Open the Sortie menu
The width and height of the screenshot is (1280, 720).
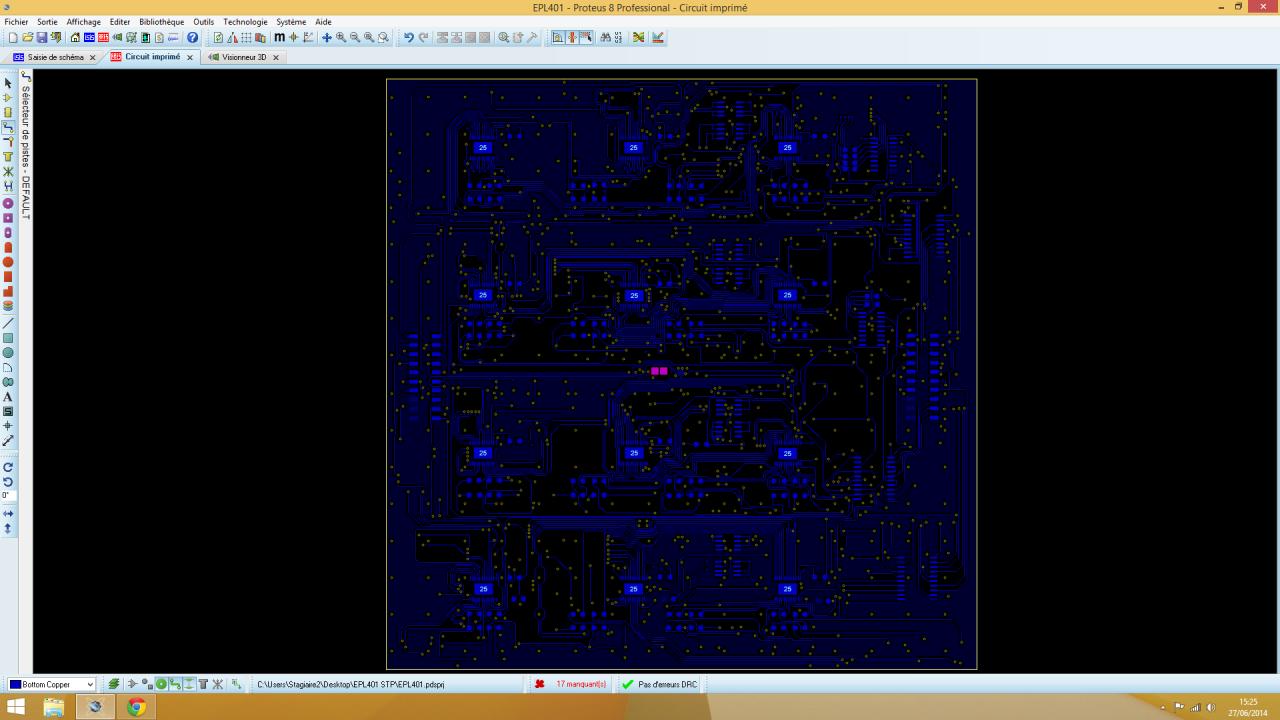click(47, 22)
